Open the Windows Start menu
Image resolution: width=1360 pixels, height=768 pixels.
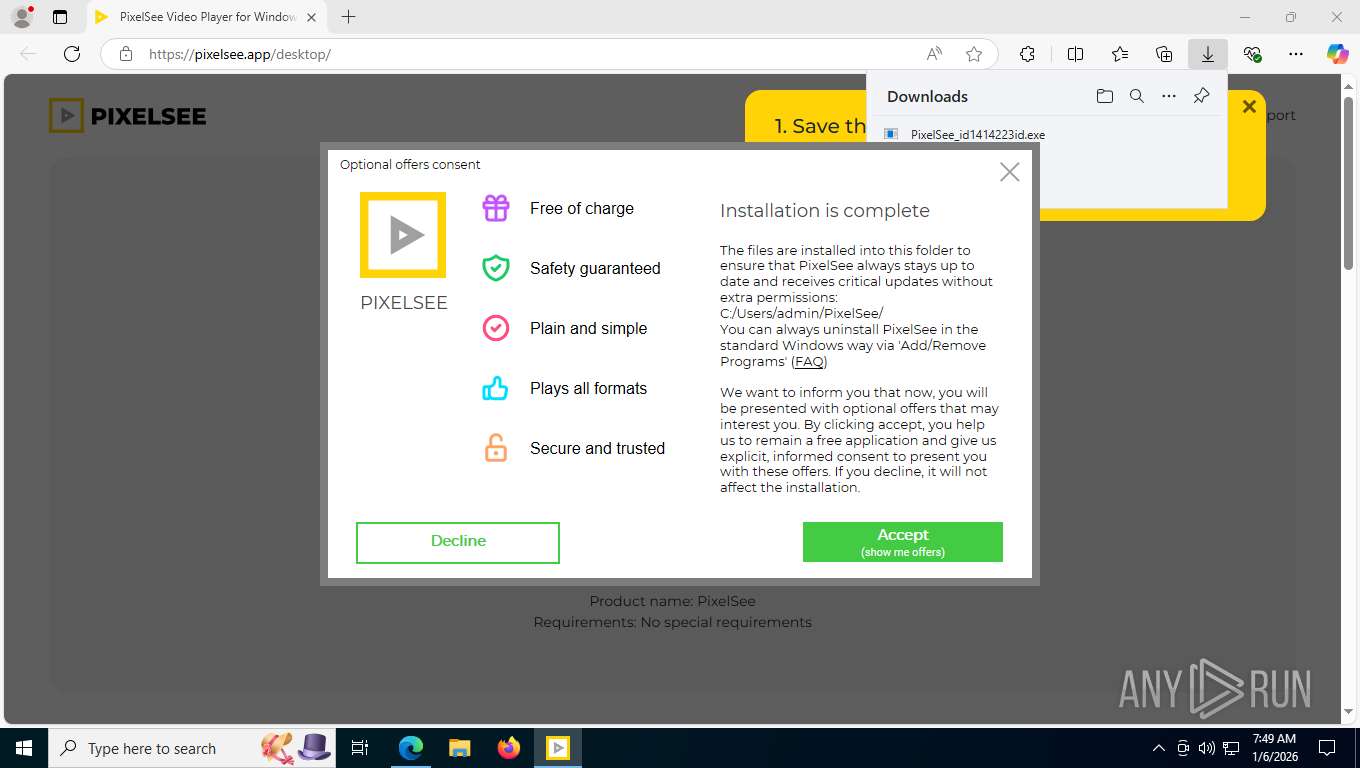(24, 748)
